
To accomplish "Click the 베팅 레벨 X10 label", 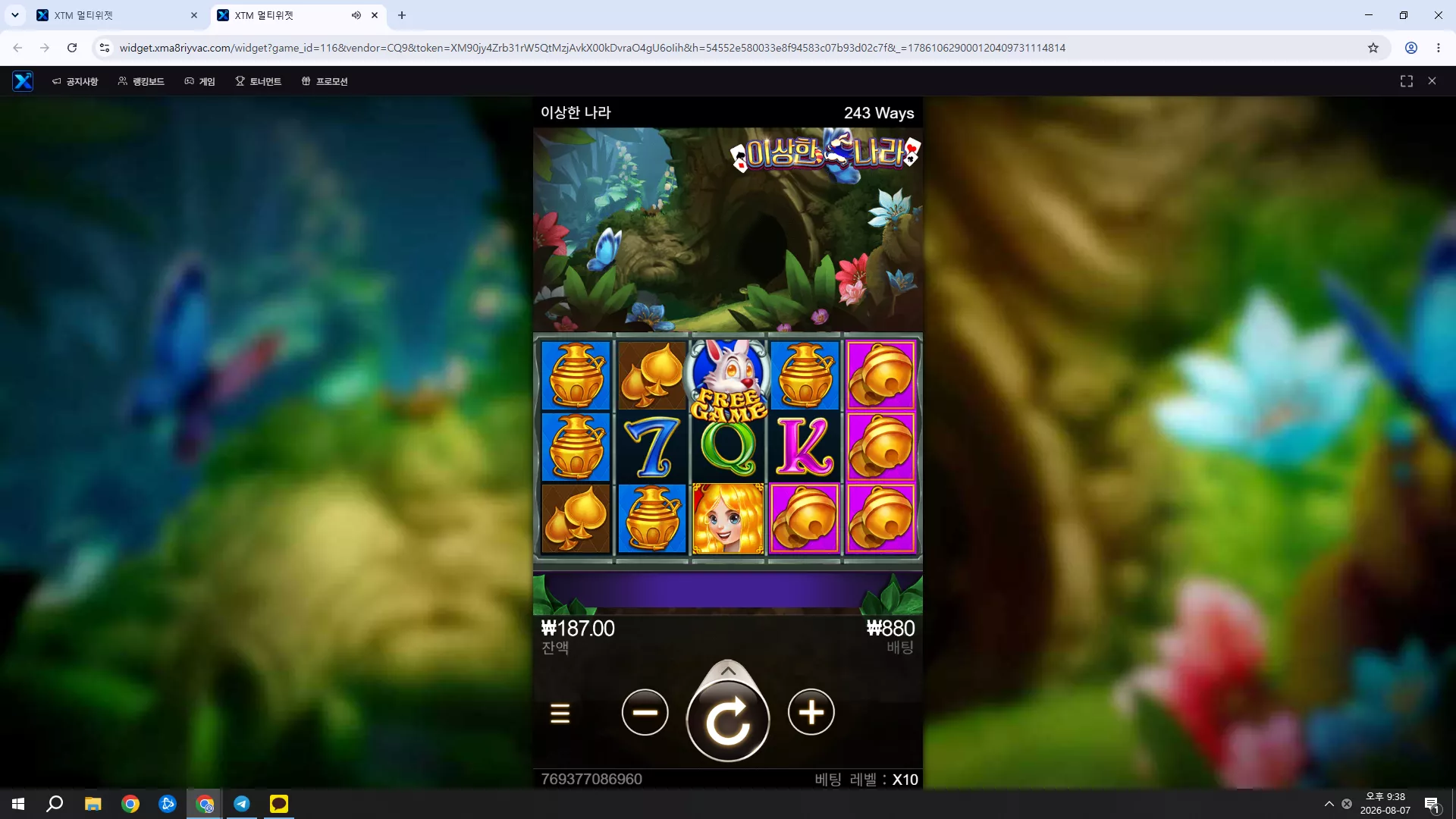I will (866, 780).
